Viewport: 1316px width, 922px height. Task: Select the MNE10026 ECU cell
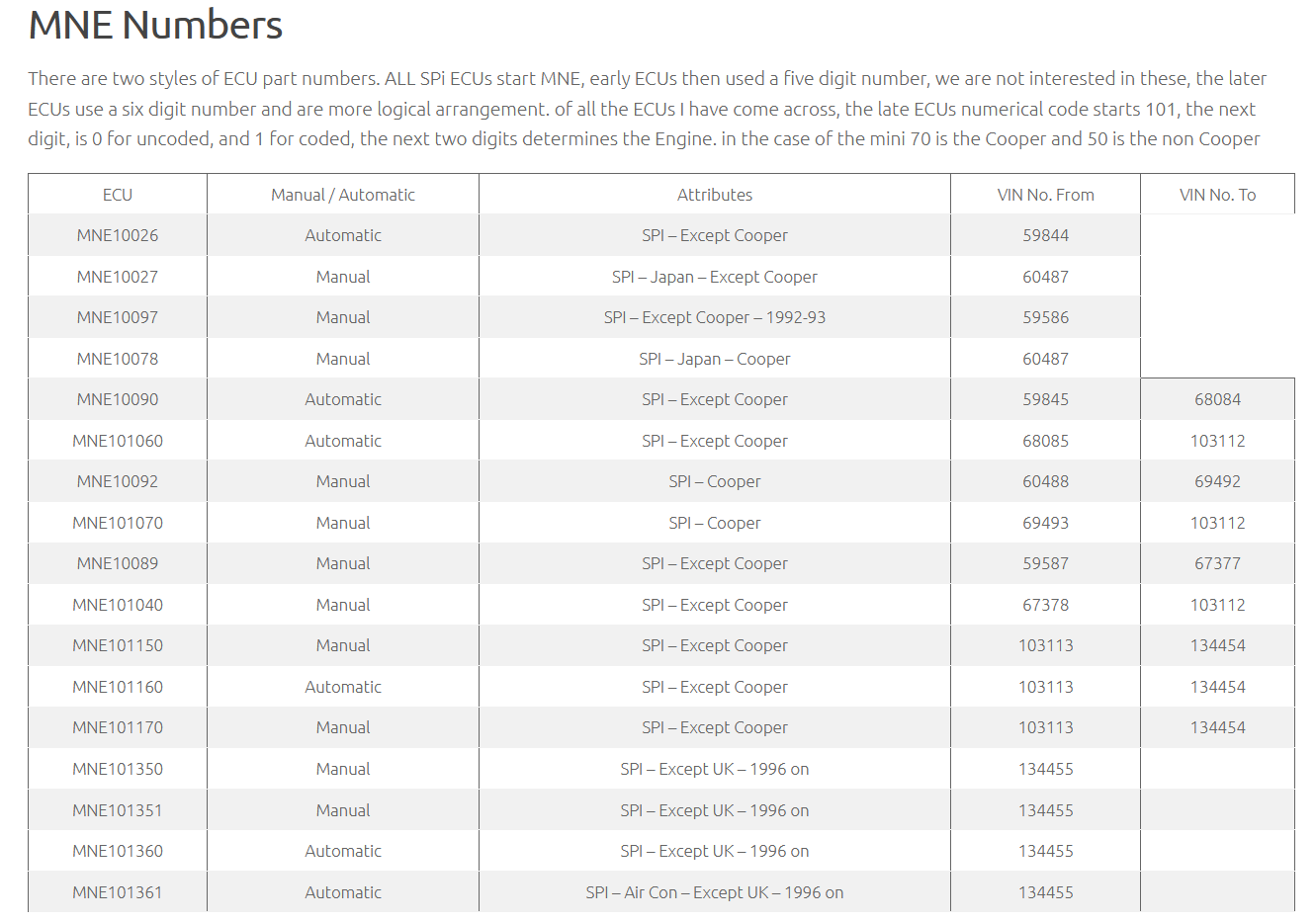pos(118,235)
